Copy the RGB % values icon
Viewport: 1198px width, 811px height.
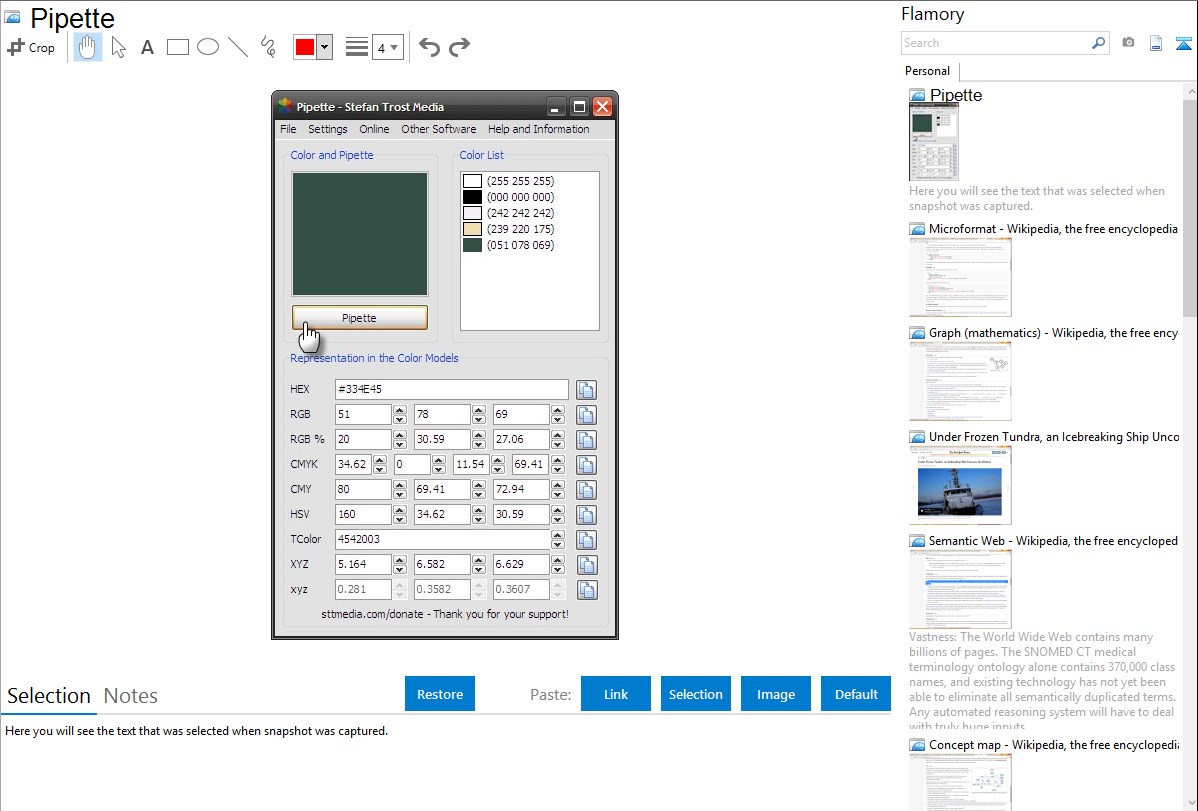[x=586, y=440]
